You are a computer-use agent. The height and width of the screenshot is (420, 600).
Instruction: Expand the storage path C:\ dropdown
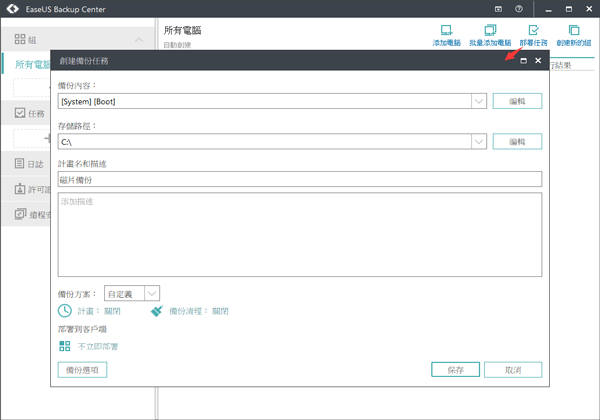[x=479, y=142]
